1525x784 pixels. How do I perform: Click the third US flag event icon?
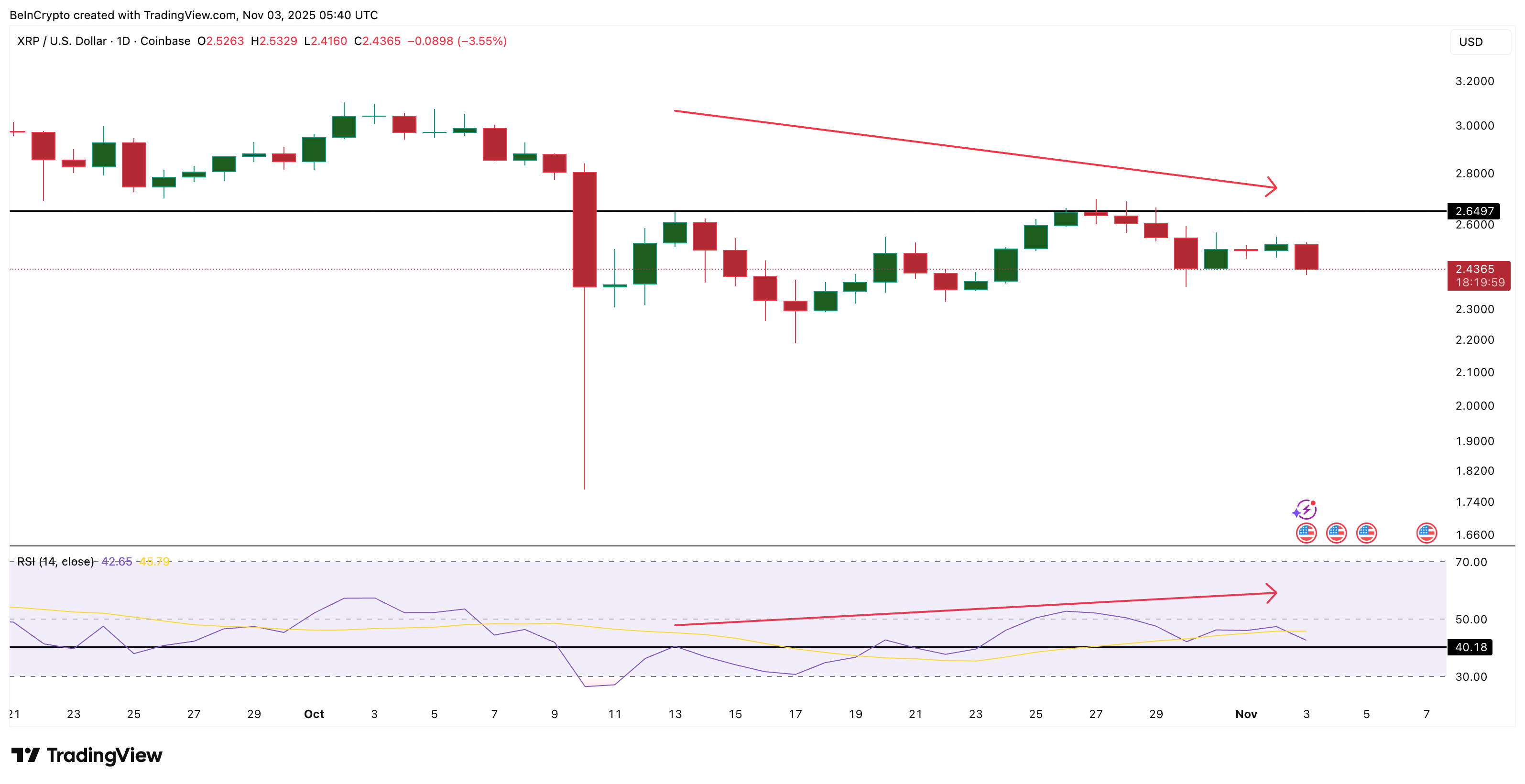pos(1368,533)
